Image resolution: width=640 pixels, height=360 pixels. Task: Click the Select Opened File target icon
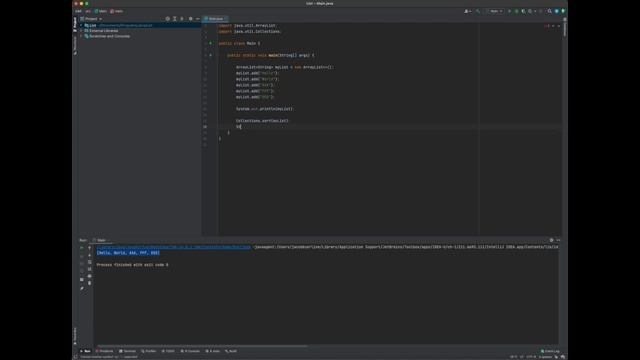click(167, 19)
